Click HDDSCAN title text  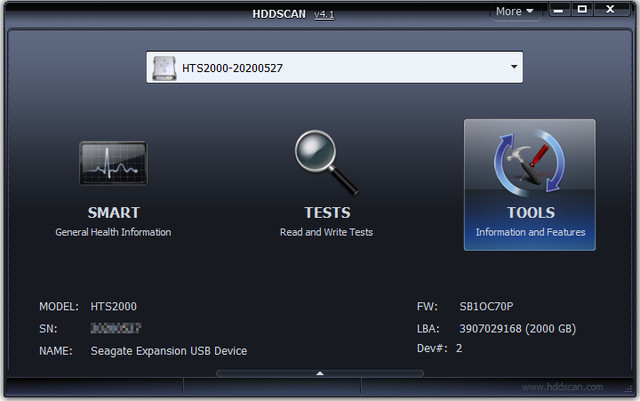click(x=279, y=14)
